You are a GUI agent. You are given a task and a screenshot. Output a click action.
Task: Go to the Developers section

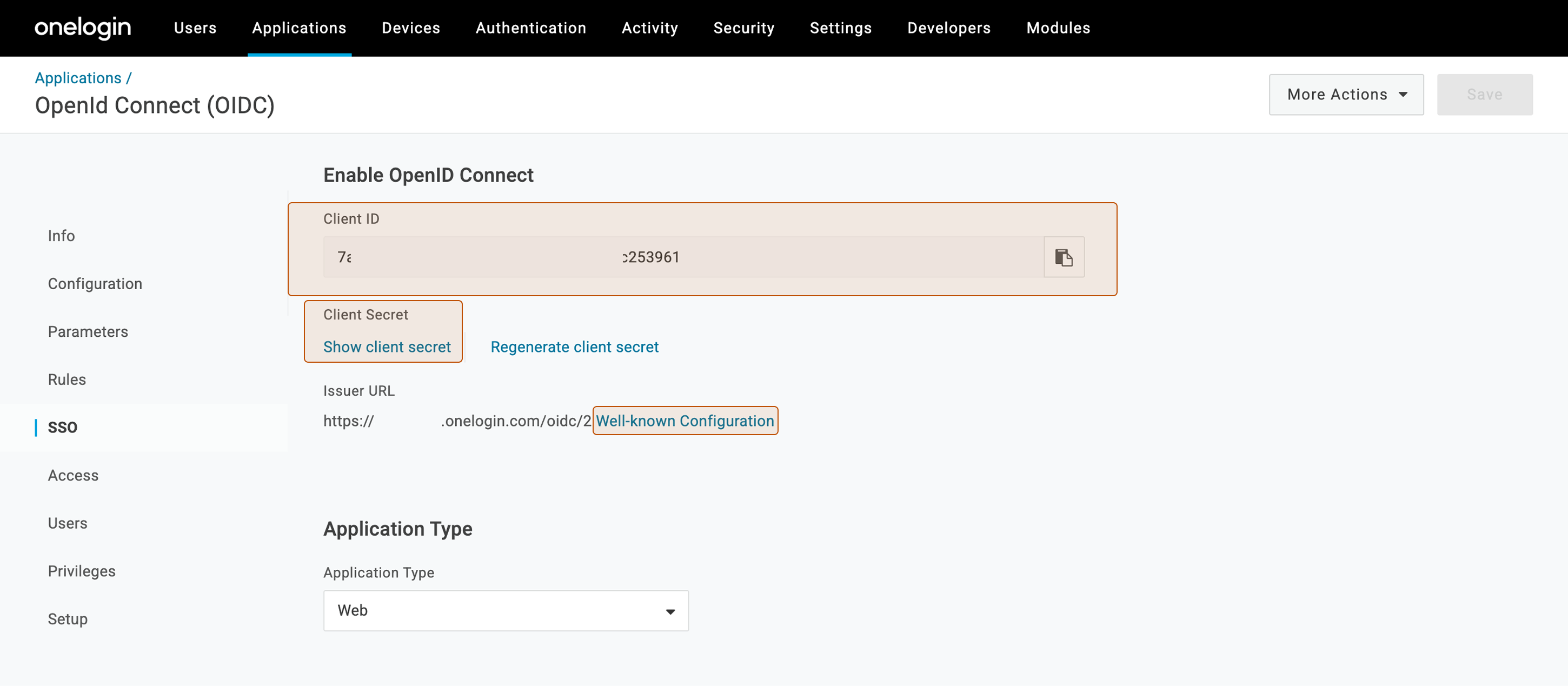point(948,28)
